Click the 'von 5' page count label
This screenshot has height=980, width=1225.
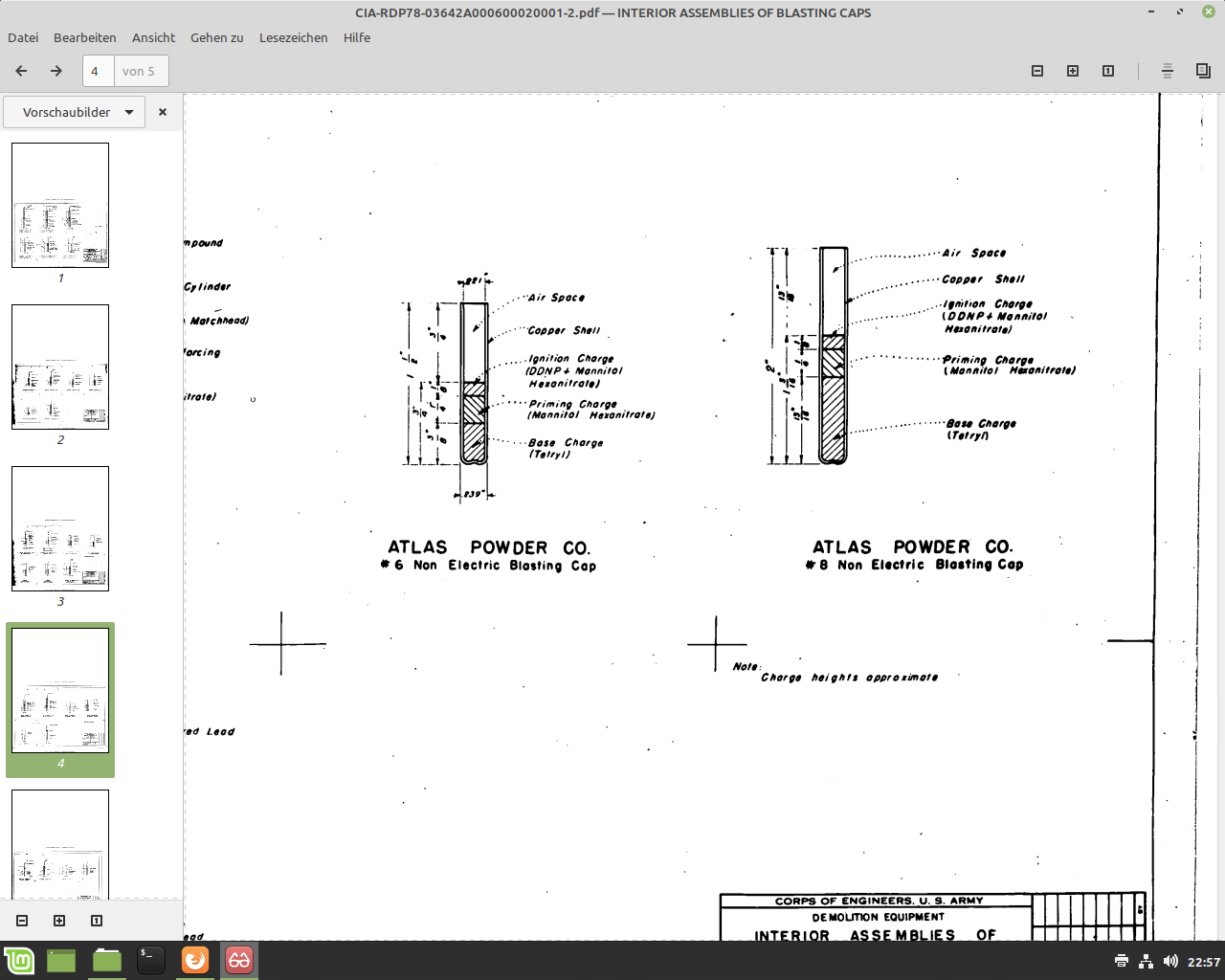pyautogui.click(x=139, y=71)
